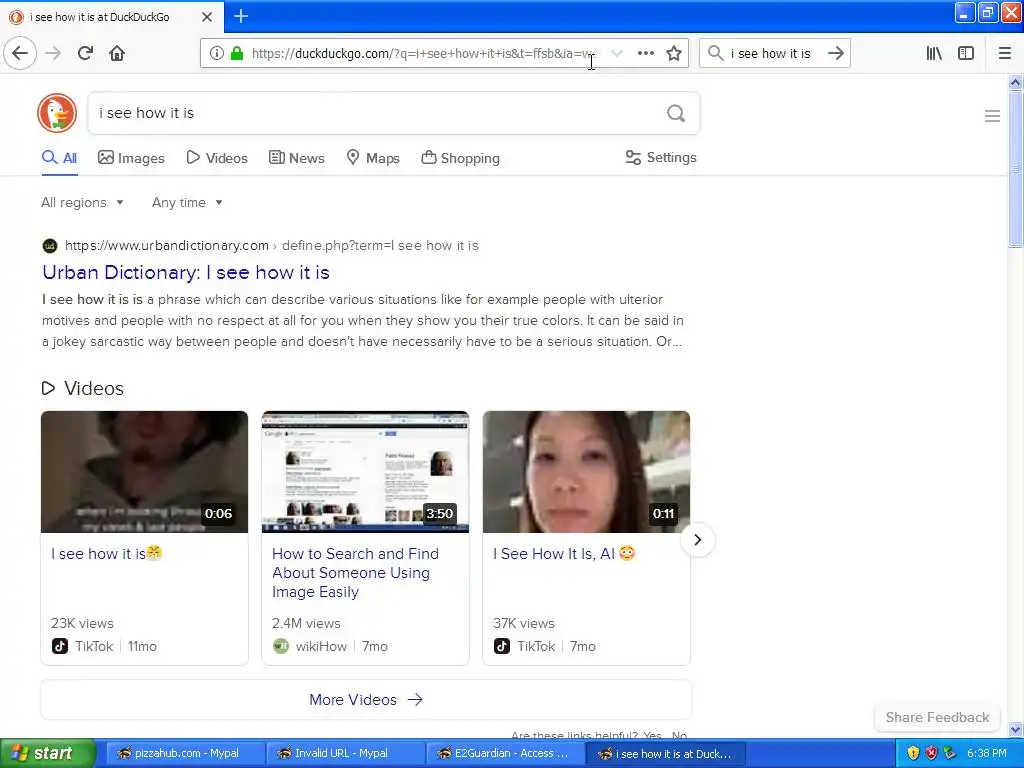
Task: Open page actions three-dot menu
Action: [x=645, y=54]
